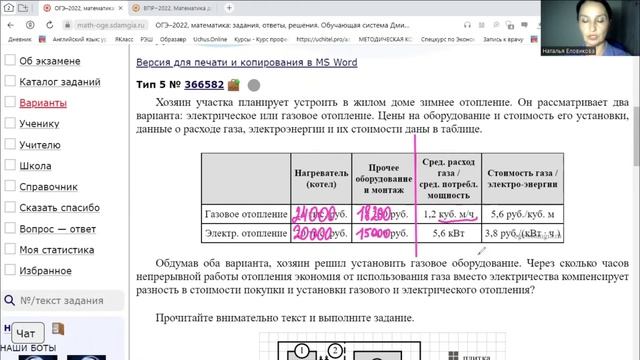Open the Учителю sidebar link
Viewport: 640px width, 360px height.
tap(40, 145)
